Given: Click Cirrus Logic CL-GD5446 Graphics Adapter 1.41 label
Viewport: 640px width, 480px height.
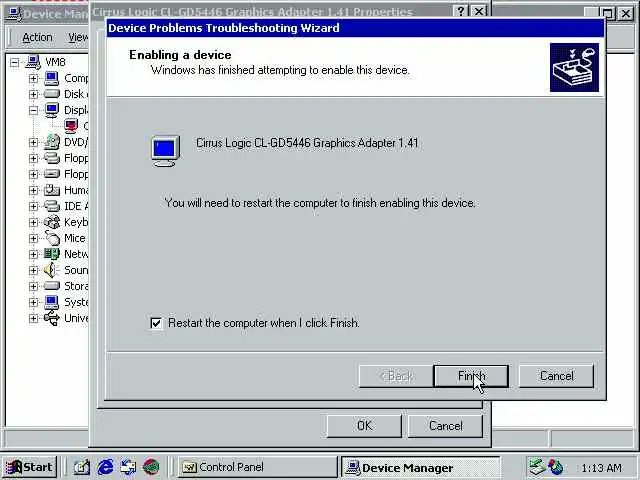Looking at the screenshot, I should tap(307, 143).
